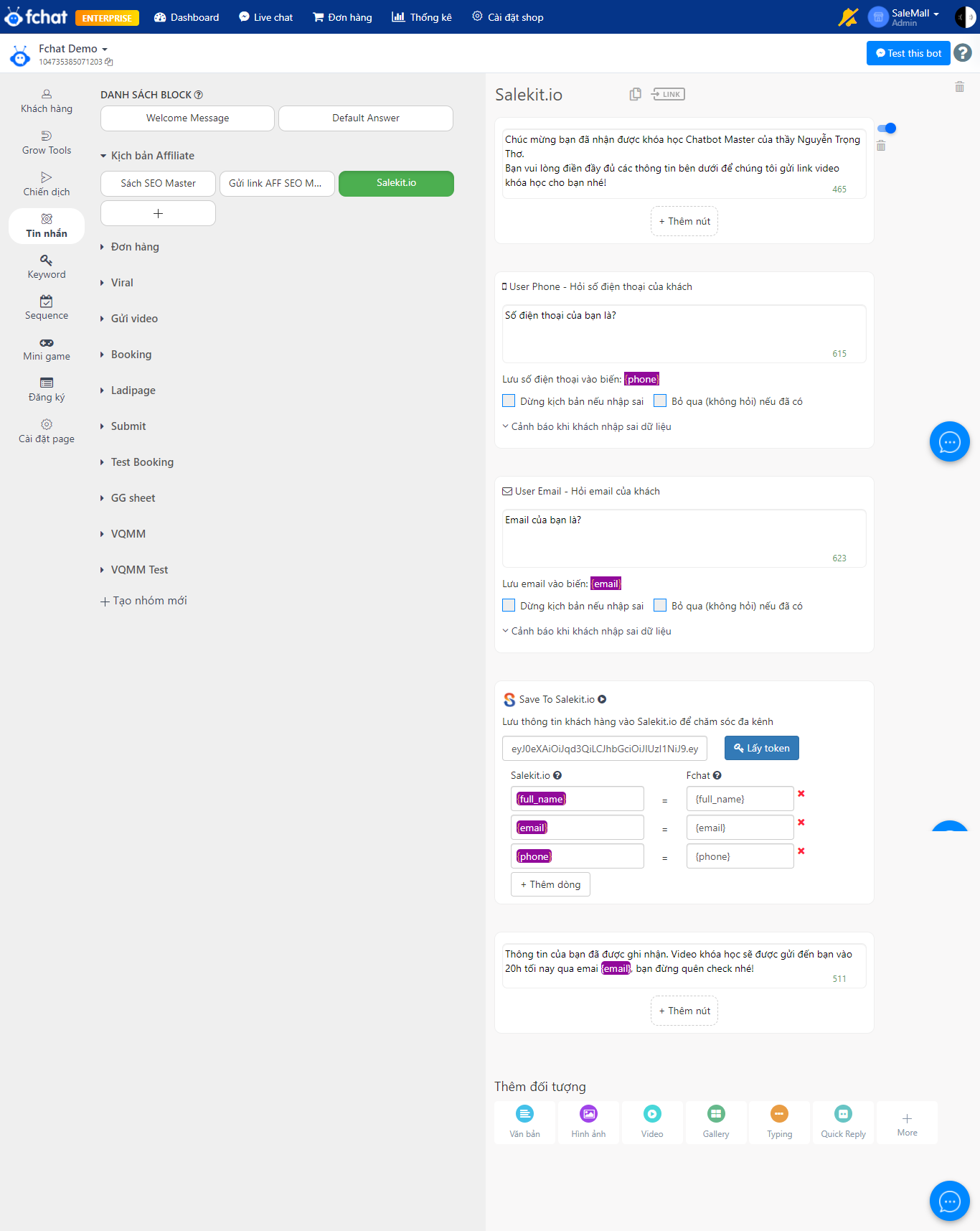Add a Gallery object
The image size is (980, 1231).
(x=716, y=1122)
